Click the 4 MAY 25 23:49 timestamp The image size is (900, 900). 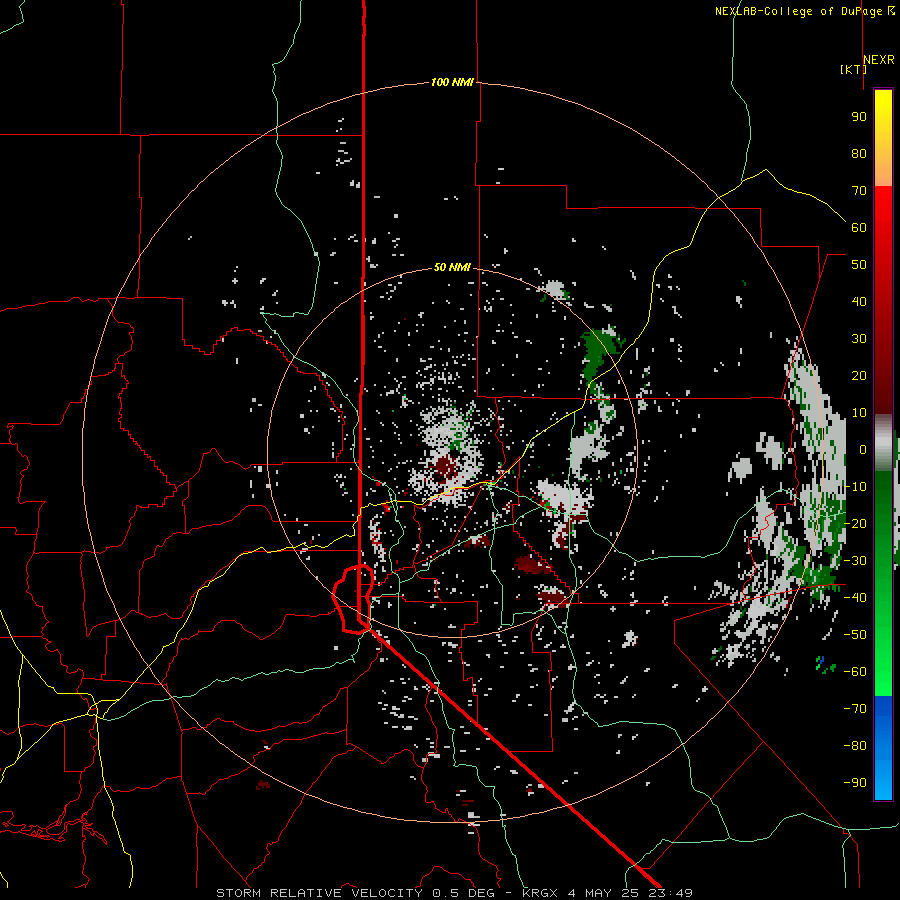(x=630, y=893)
